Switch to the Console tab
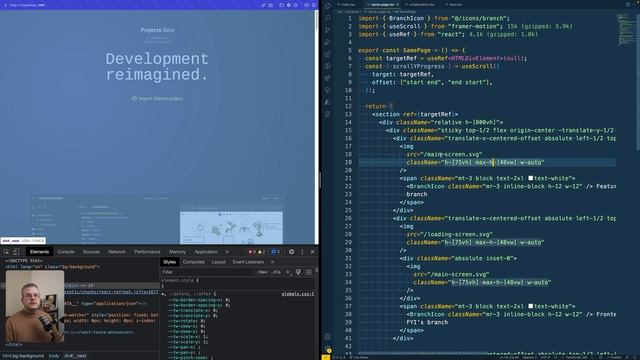 coord(66,252)
